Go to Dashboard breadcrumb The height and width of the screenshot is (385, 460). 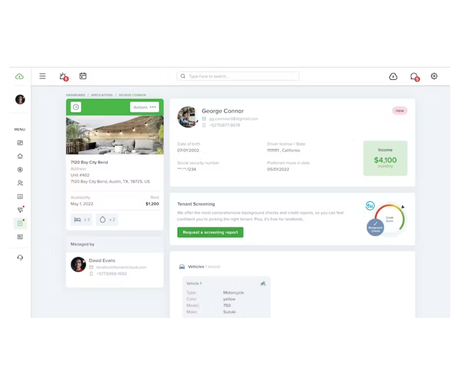pyautogui.click(x=76, y=95)
